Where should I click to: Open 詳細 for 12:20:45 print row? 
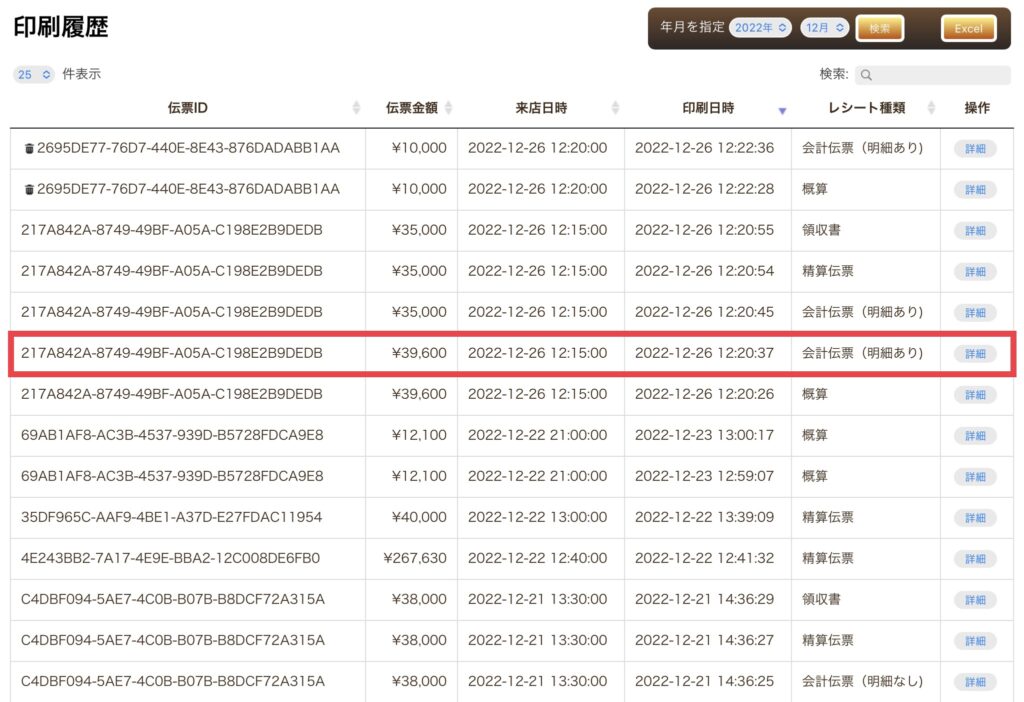(976, 313)
